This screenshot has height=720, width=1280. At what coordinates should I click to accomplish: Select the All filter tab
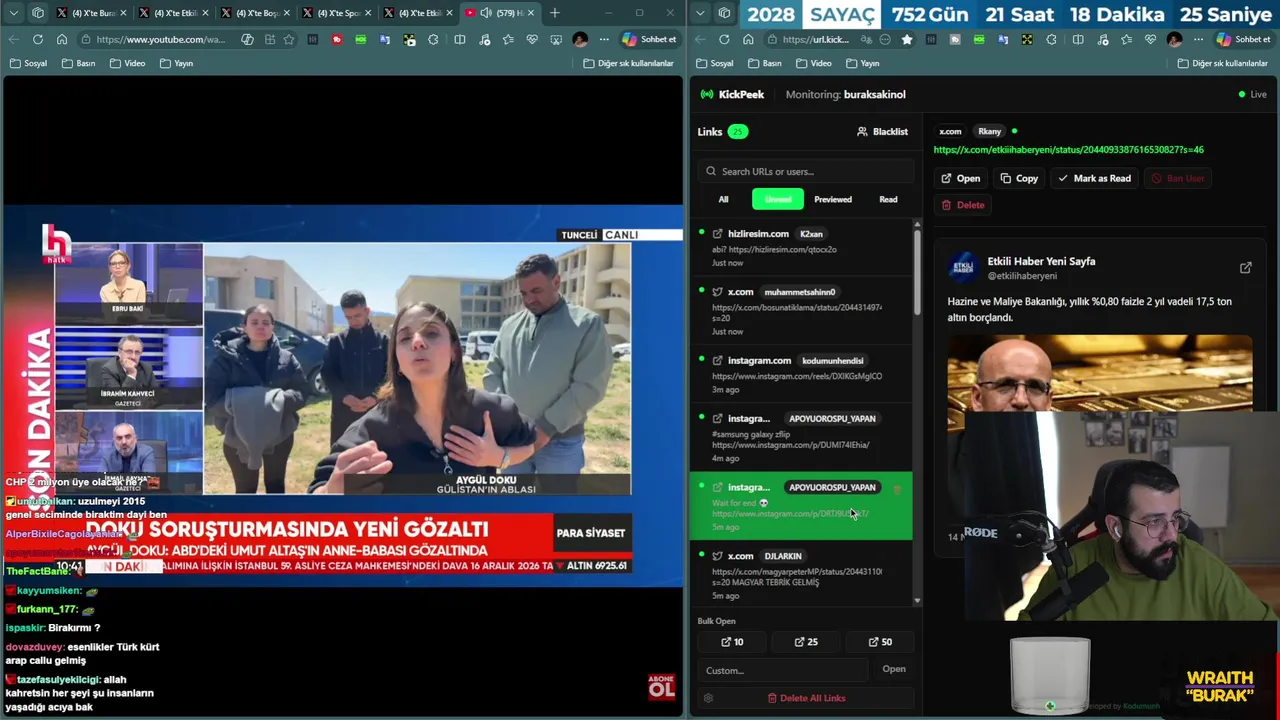pyautogui.click(x=723, y=199)
